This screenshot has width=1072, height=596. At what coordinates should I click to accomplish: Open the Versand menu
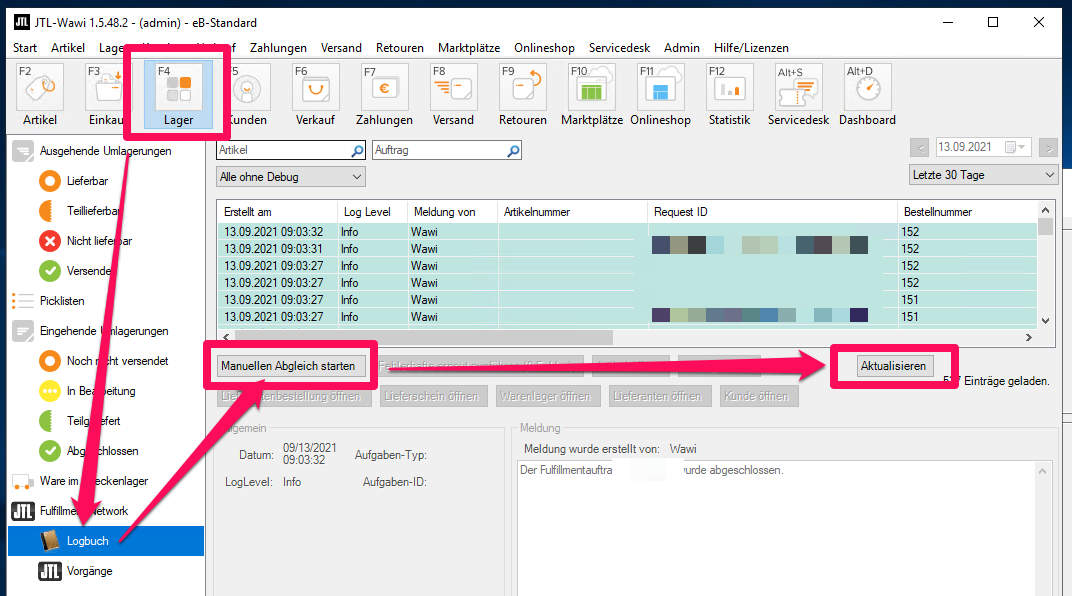[x=341, y=48]
